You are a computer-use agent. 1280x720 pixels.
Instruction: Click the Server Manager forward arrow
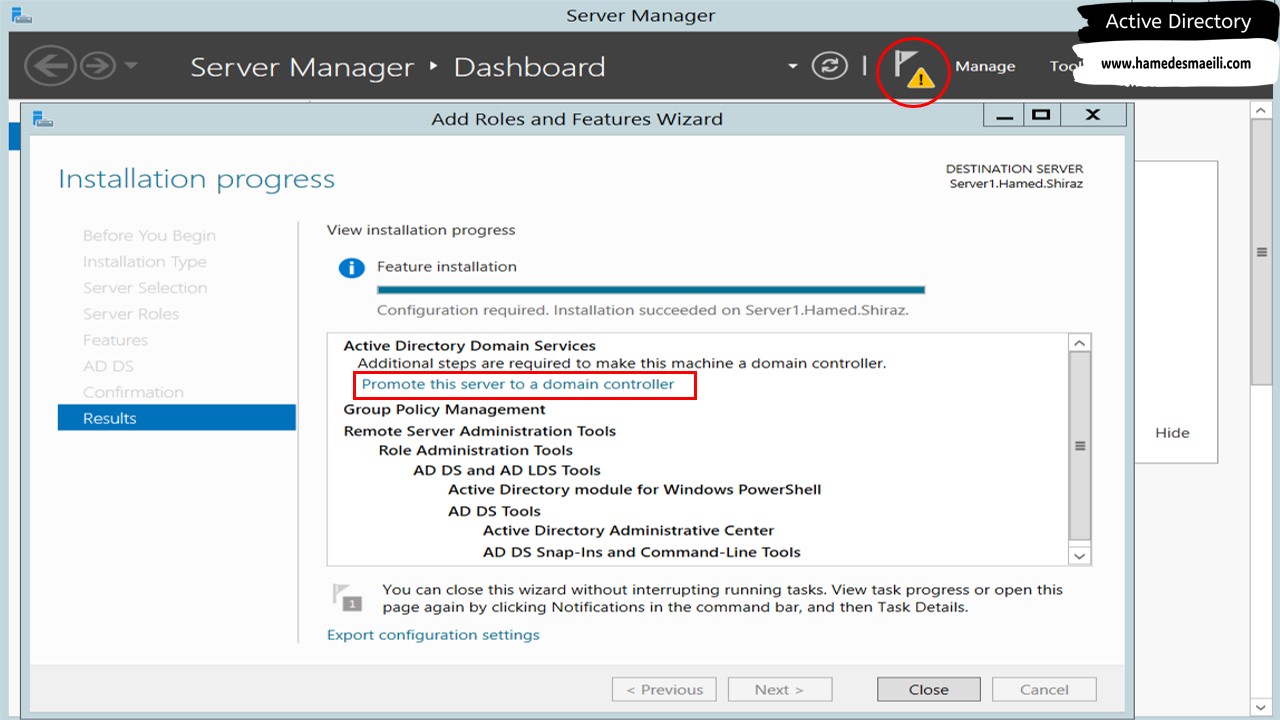(96, 66)
